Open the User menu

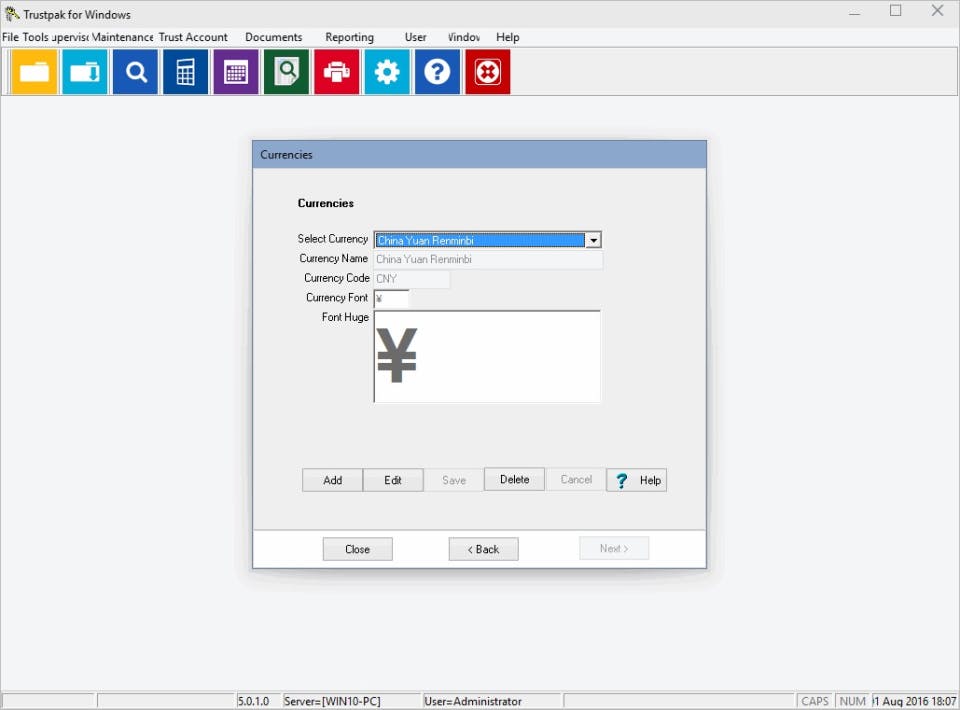(x=416, y=37)
